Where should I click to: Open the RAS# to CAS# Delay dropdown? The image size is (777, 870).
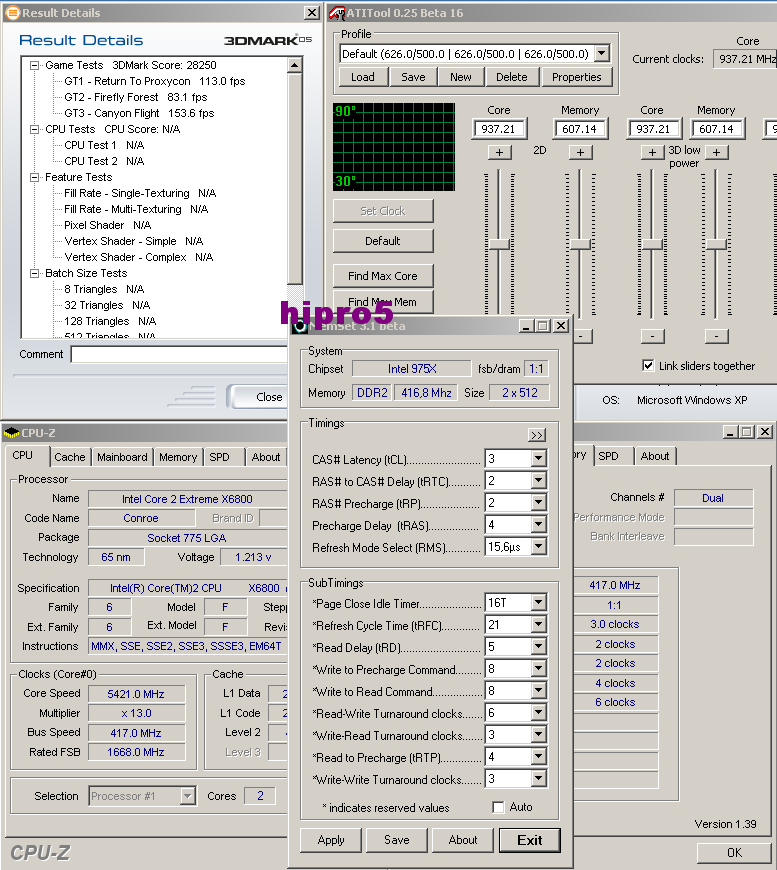[538, 480]
